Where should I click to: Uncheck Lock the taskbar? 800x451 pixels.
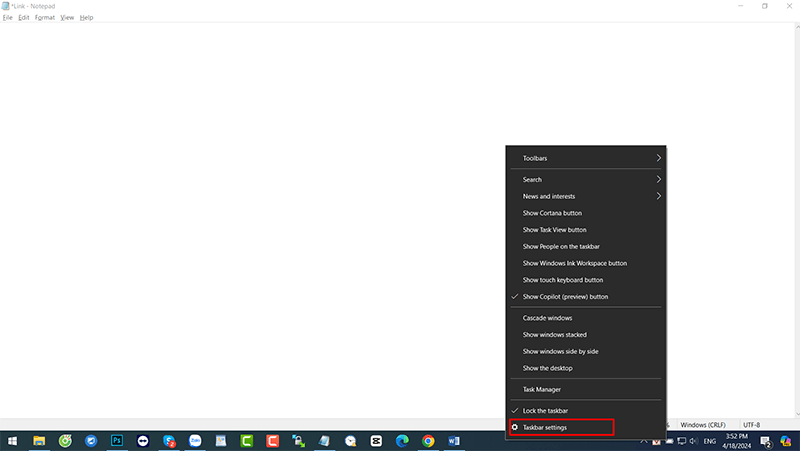pos(586,411)
